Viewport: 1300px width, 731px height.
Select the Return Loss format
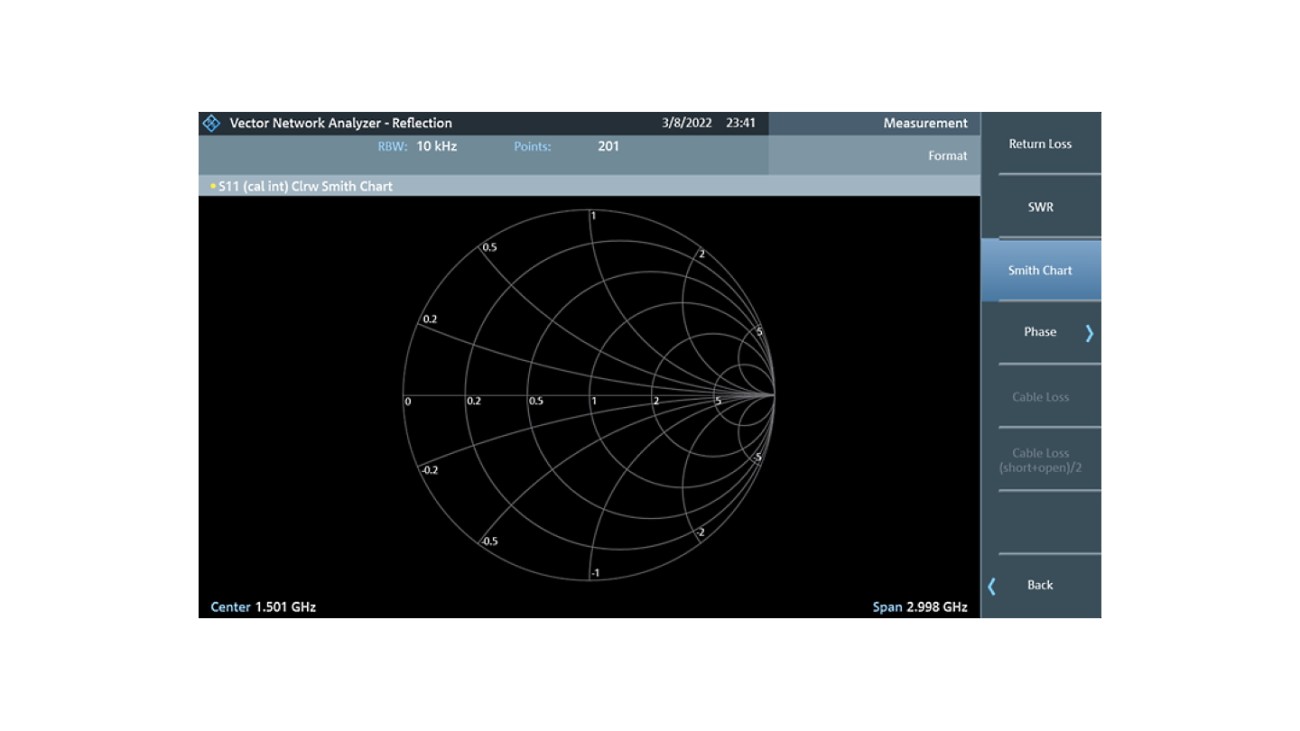pyautogui.click(x=1040, y=143)
